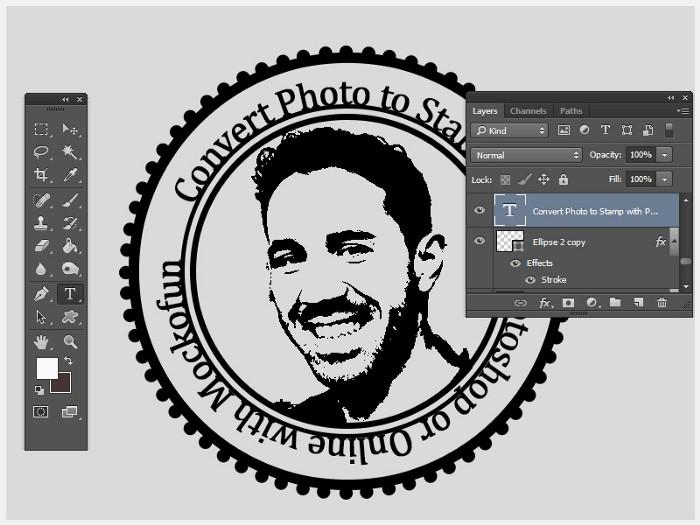Select the Paint Bucket tool

[x=70, y=246]
